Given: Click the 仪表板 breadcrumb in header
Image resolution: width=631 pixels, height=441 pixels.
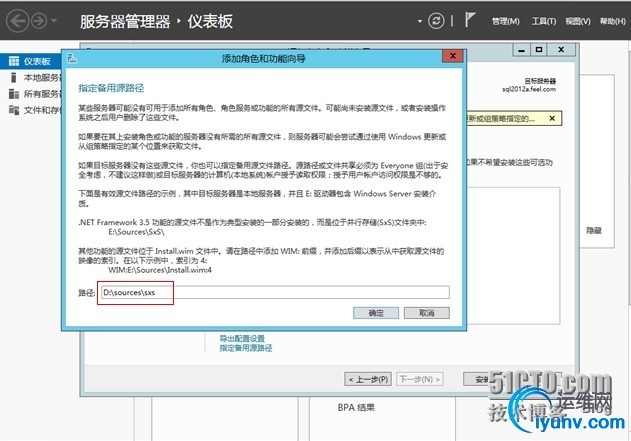Looking at the screenshot, I should point(210,21).
